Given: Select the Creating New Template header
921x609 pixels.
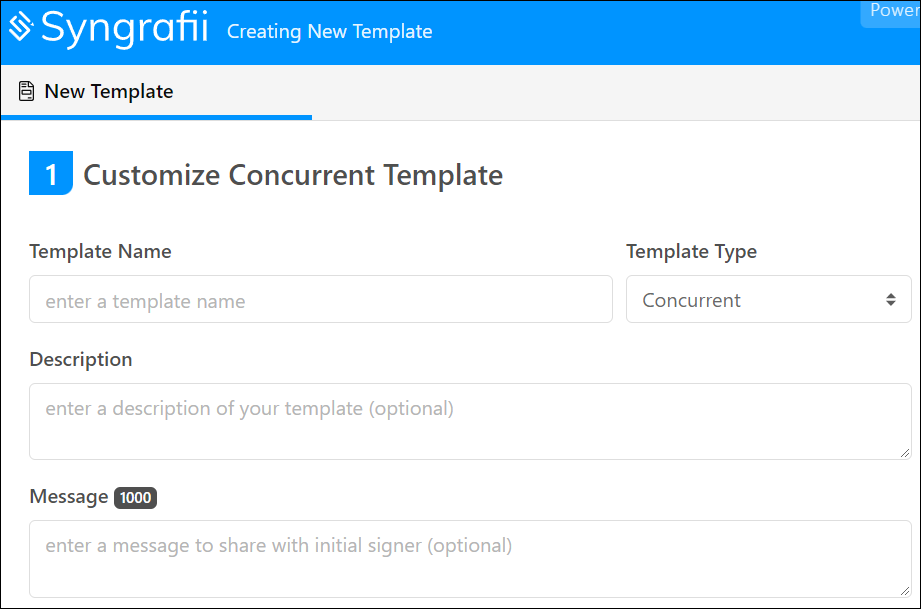Looking at the screenshot, I should 329,31.
